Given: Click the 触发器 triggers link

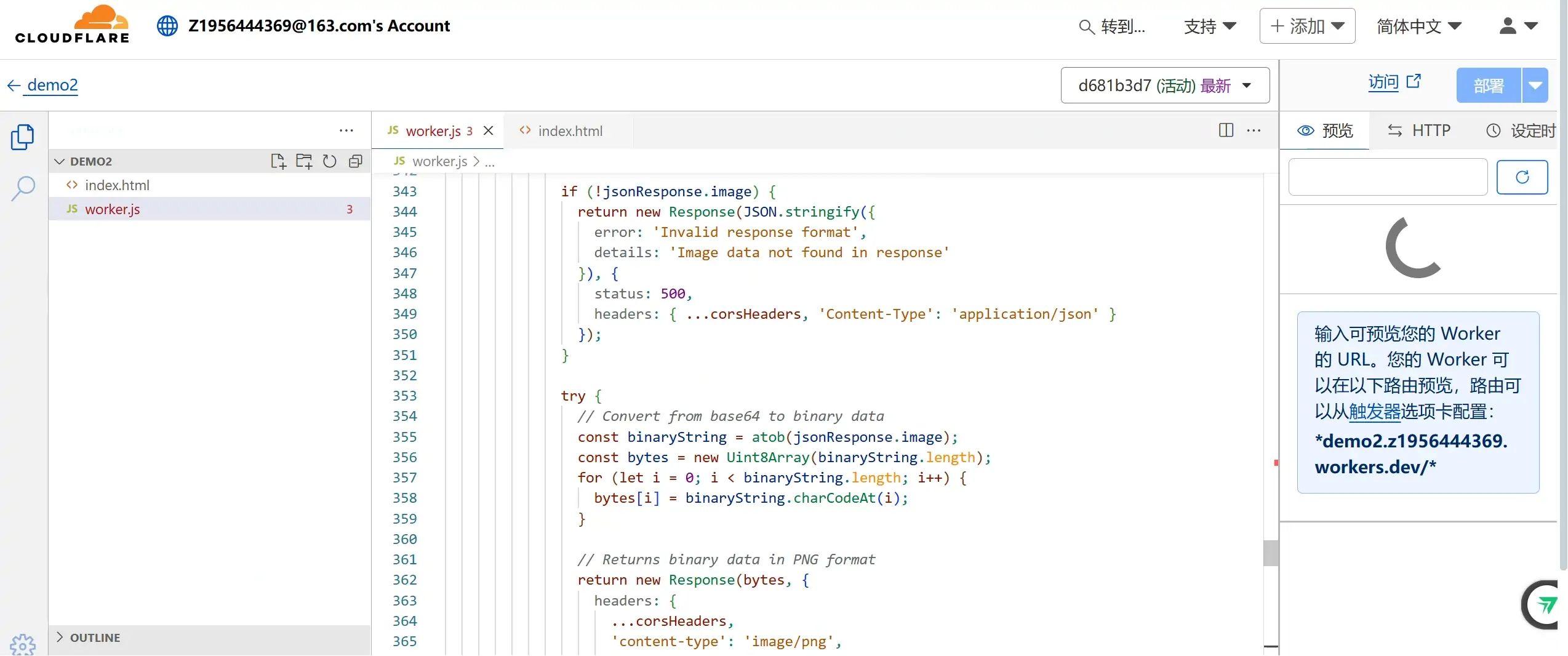Looking at the screenshot, I should 1375,412.
